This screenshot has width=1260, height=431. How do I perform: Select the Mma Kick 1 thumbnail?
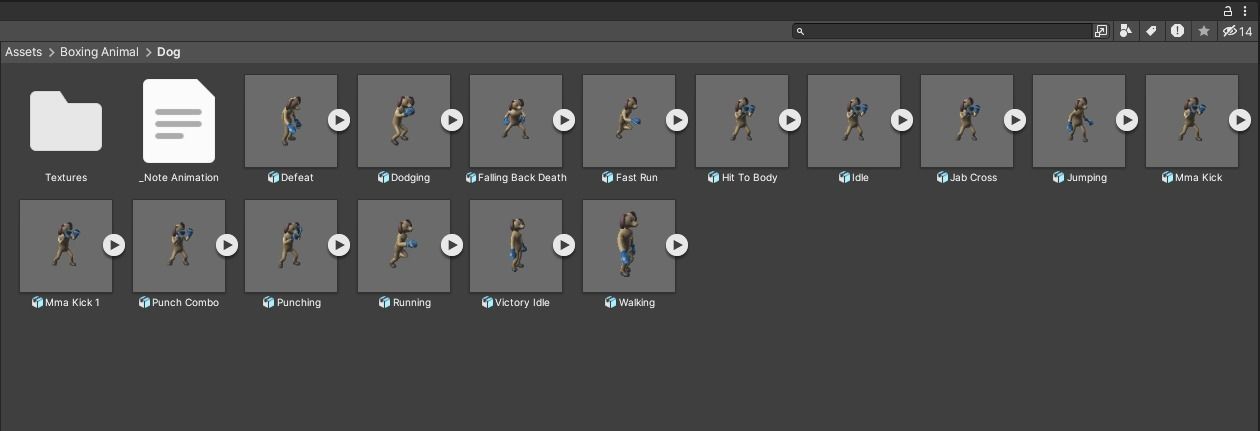click(x=66, y=246)
